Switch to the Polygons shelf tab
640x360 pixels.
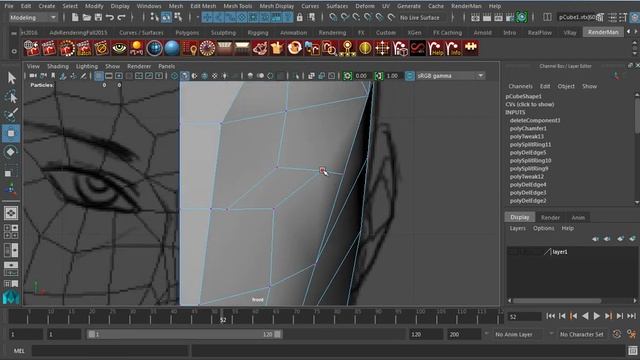coord(187,32)
